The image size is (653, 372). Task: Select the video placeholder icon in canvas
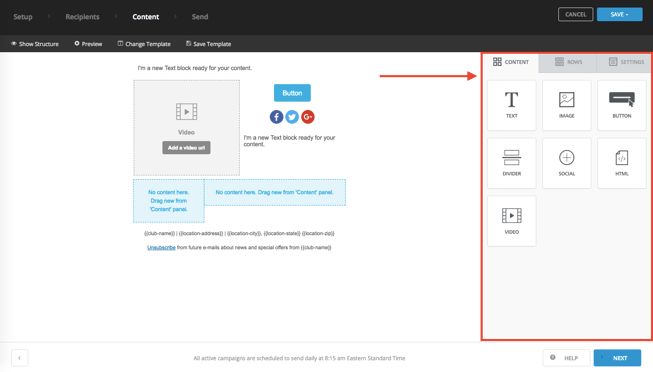(x=186, y=112)
